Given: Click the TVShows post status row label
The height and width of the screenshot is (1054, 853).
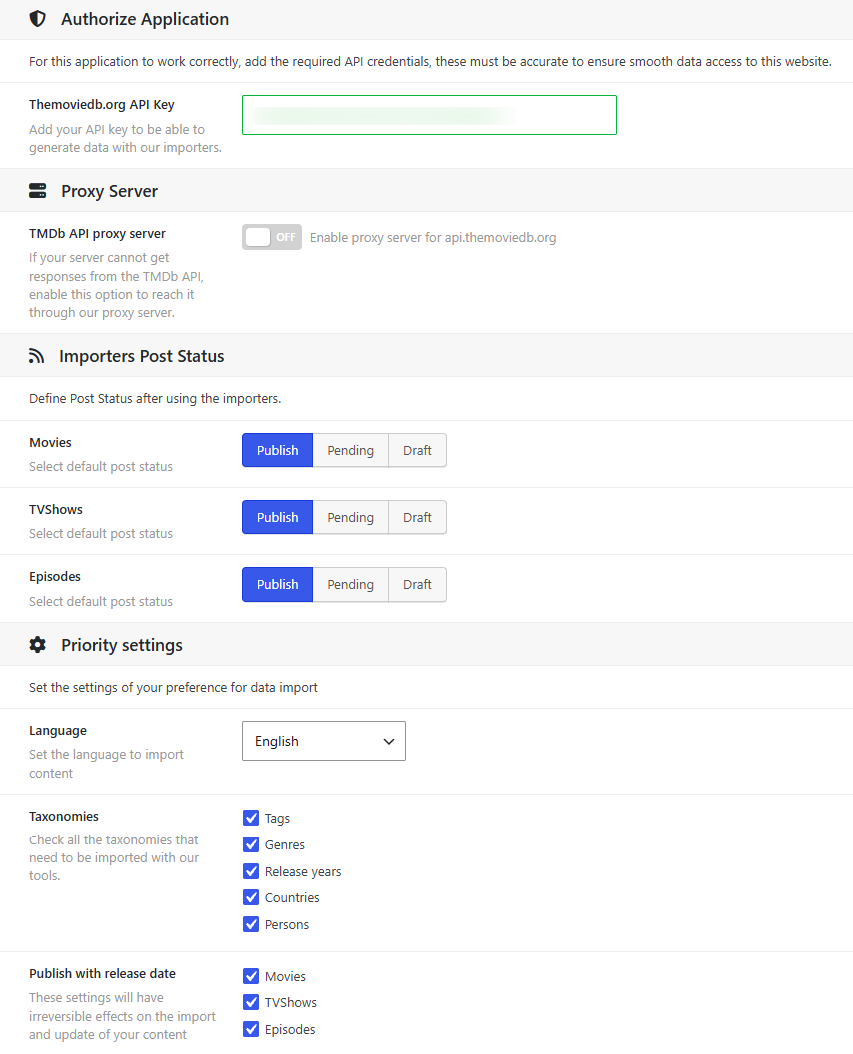Looking at the screenshot, I should pos(56,510).
